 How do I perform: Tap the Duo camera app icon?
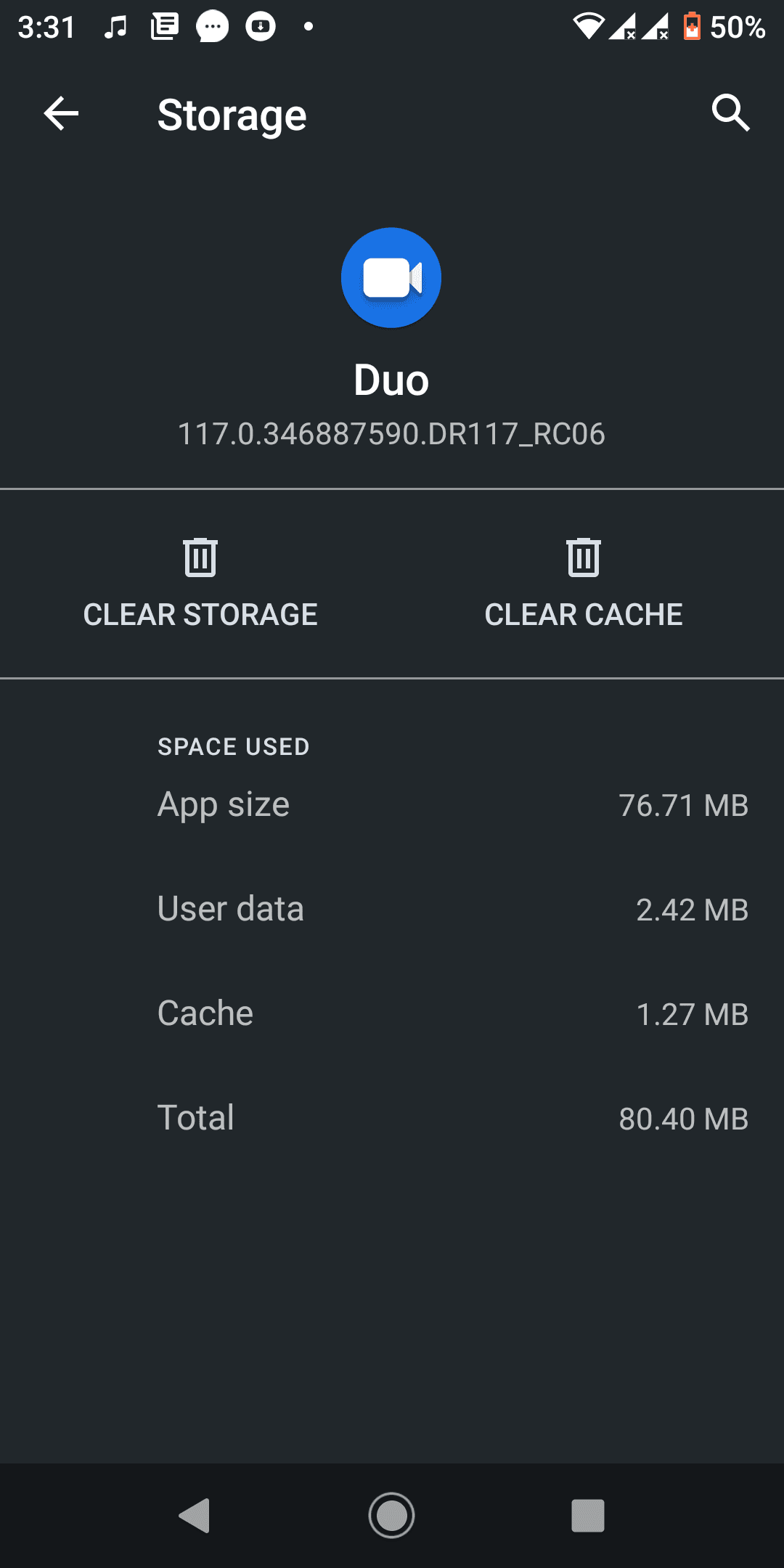391,277
